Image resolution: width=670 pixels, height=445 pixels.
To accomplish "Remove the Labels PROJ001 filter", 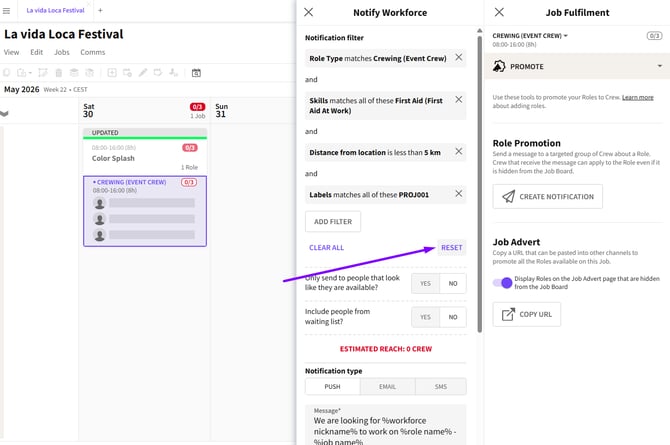I will coord(458,194).
